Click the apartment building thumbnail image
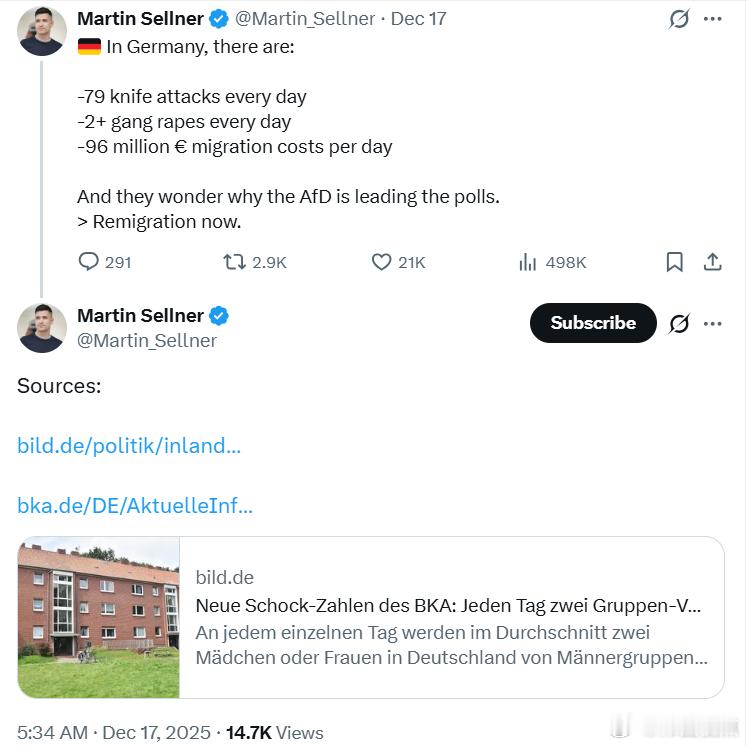 [x=98, y=617]
